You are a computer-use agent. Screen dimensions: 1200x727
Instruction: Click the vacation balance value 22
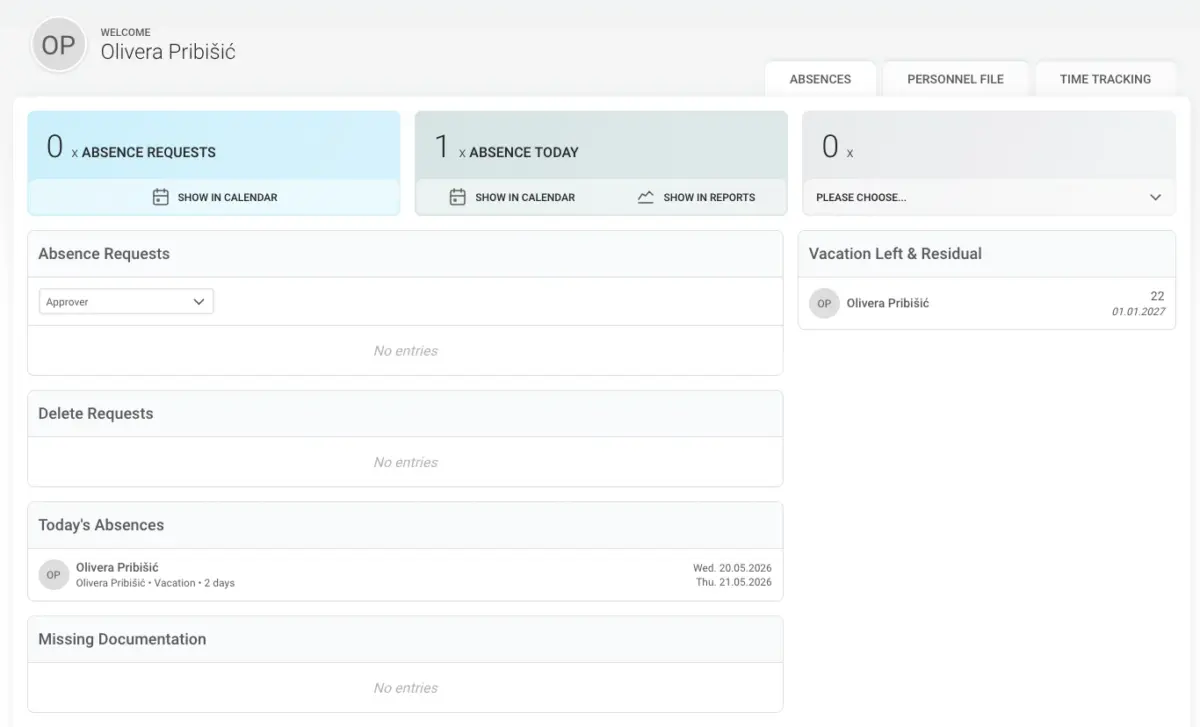coord(1157,296)
